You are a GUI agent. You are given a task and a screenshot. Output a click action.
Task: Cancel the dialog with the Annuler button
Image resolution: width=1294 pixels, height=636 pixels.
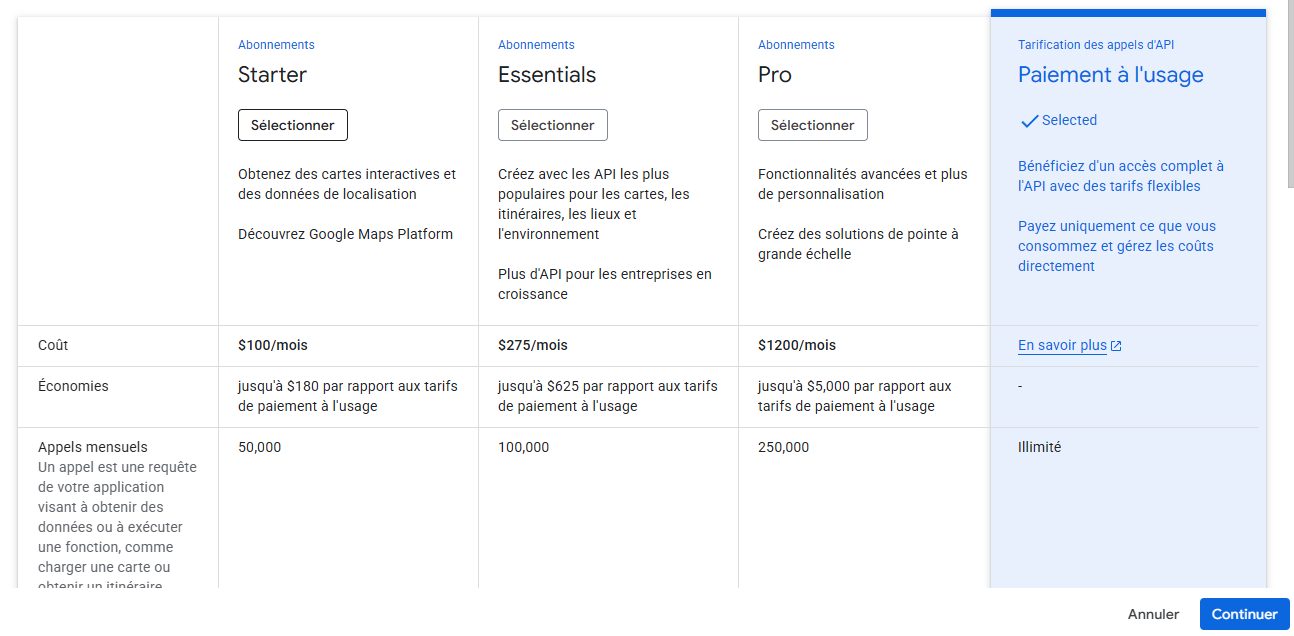click(x=1153, y=613)
